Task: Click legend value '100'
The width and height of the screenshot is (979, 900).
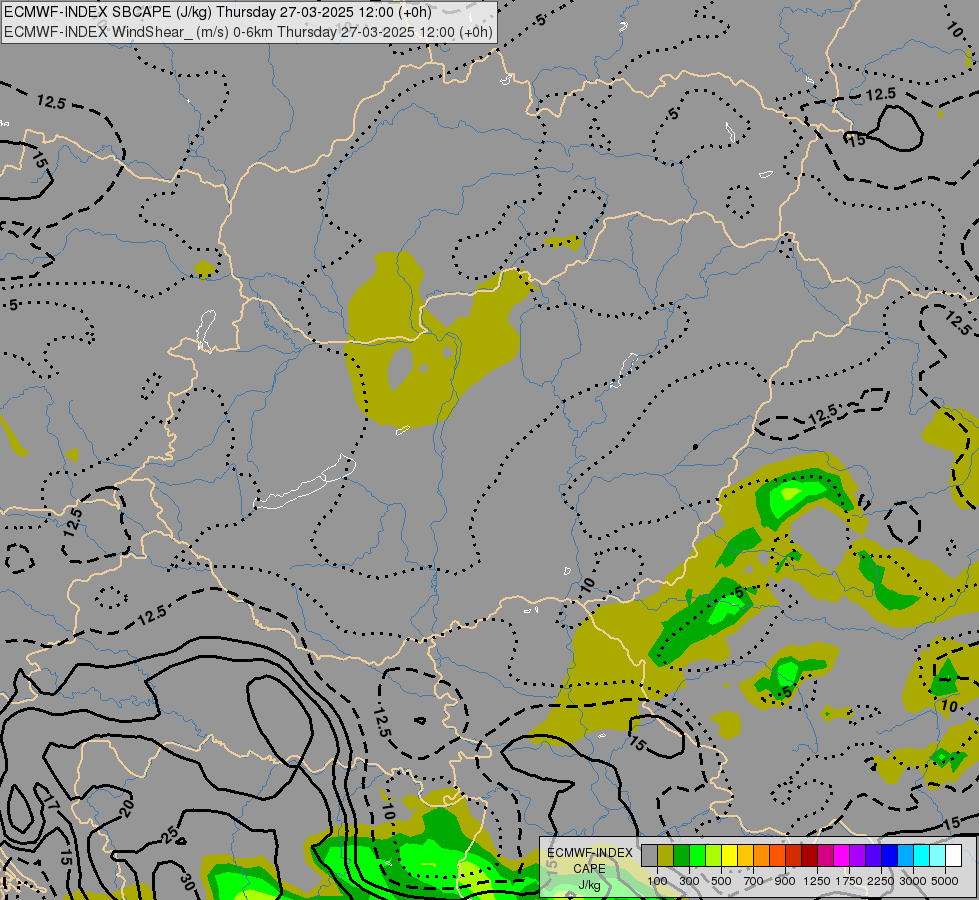Action: pyautogui.click(x=657, y=881)
